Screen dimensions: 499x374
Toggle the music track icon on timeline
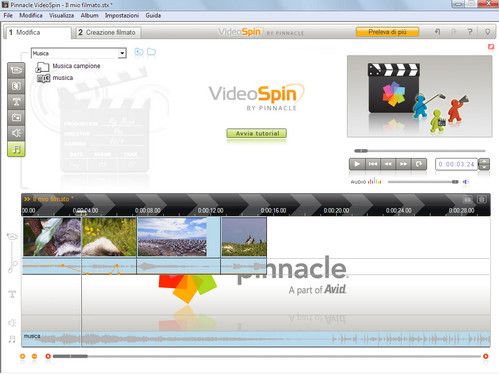12,339
